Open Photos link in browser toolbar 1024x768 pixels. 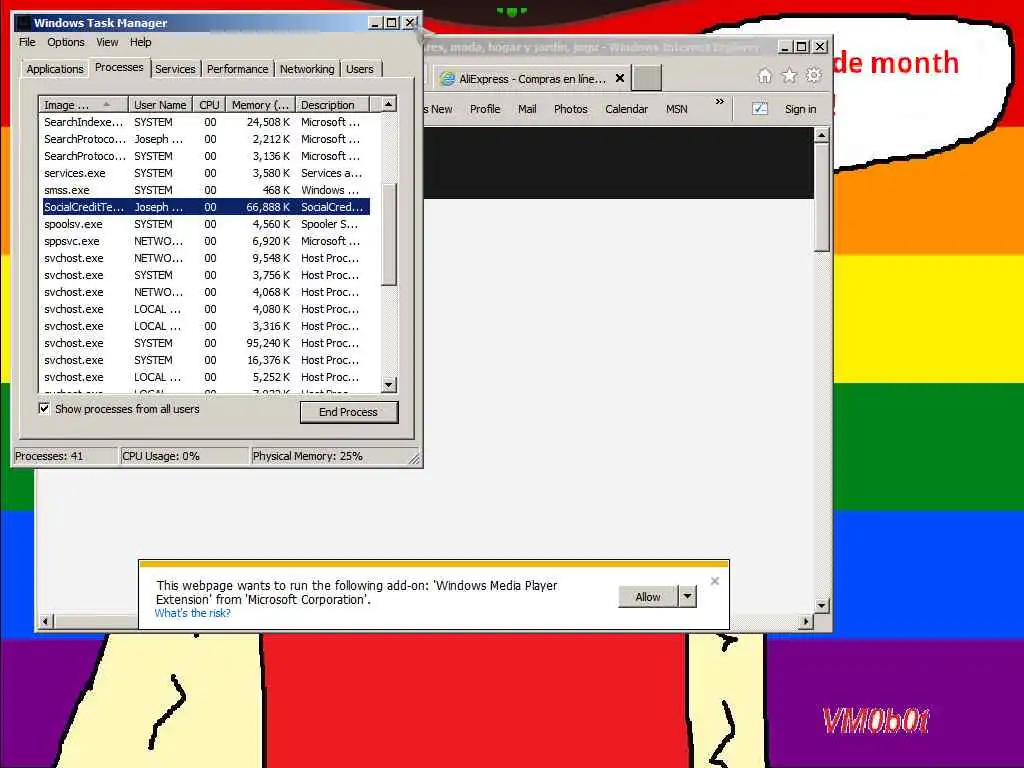[x=571, y=109]
